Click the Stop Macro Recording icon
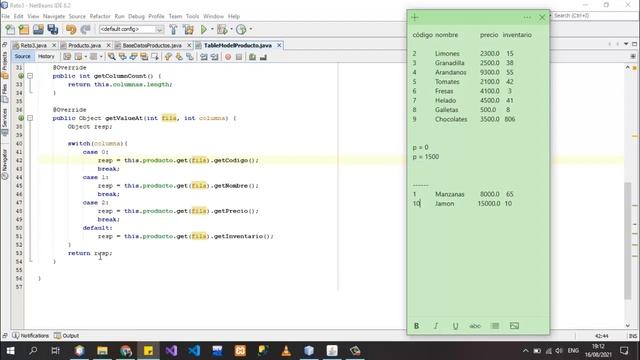This screenshot has width=640, height=360. tap(239, 57)
